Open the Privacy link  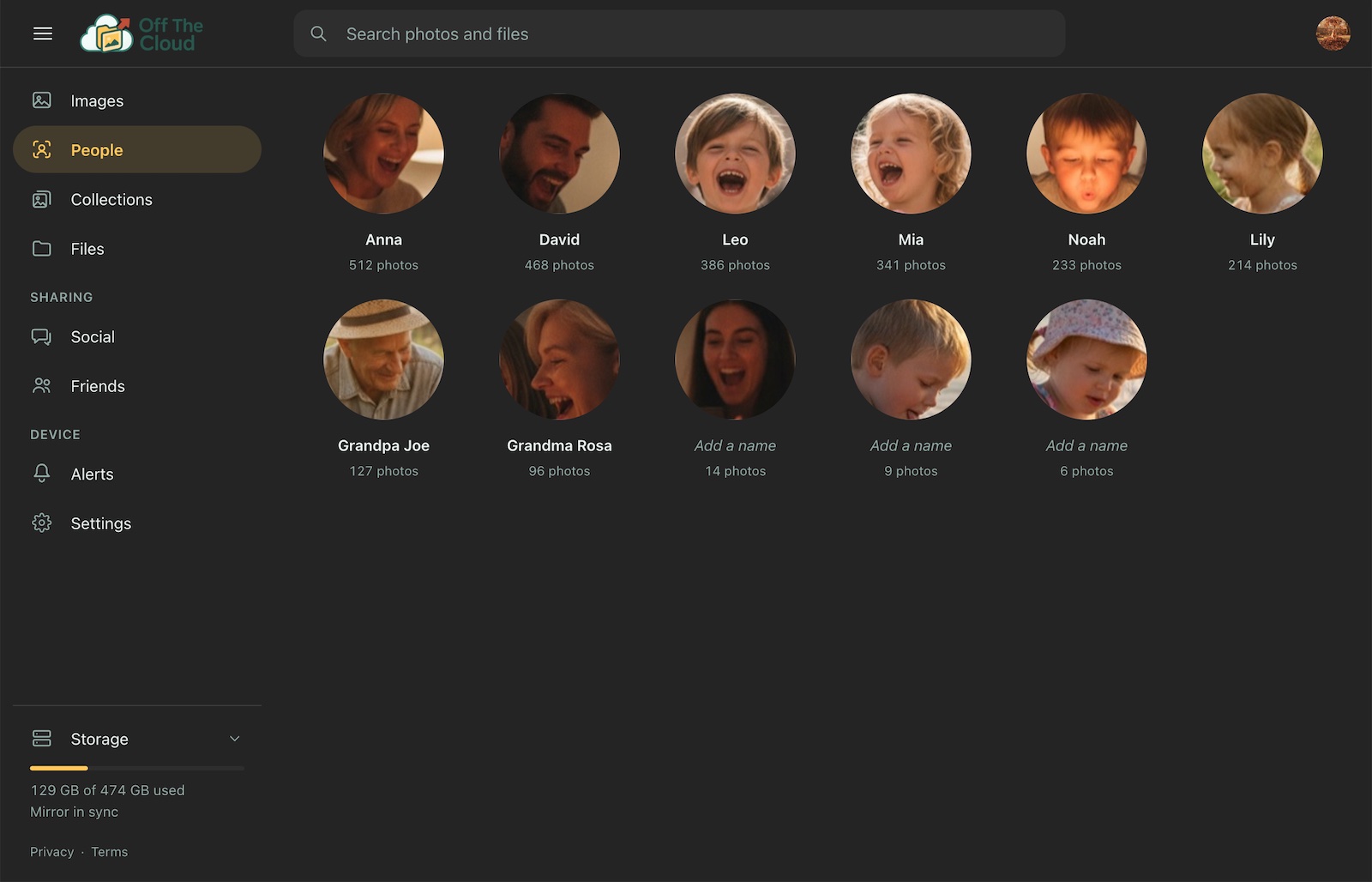52,852
